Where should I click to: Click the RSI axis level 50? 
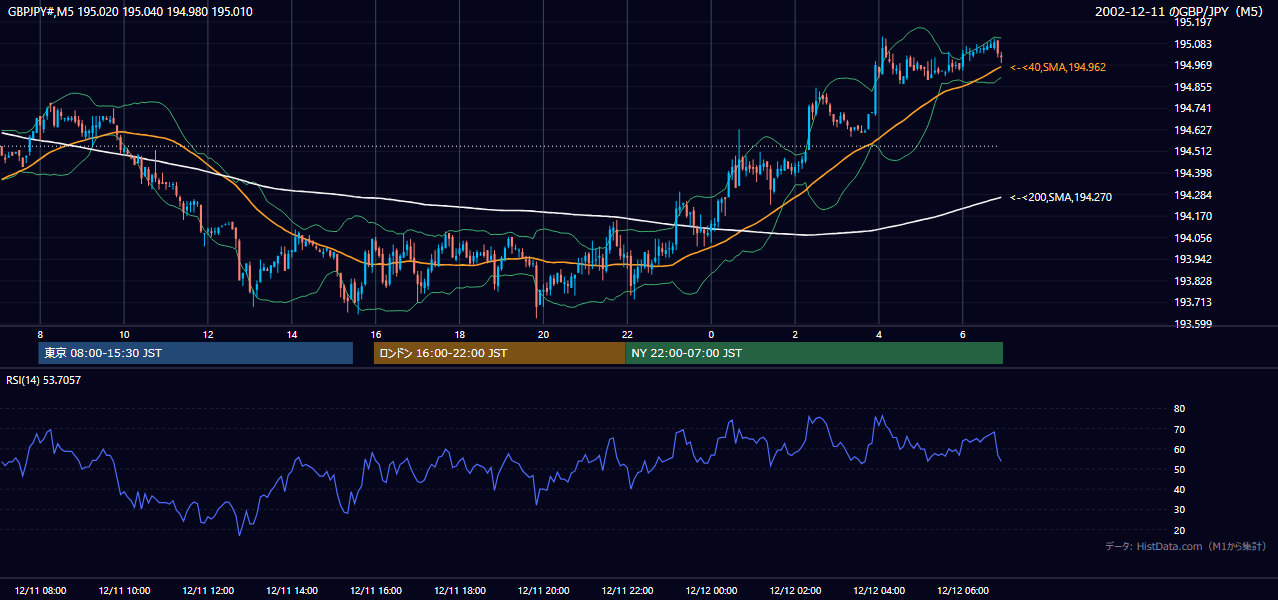1179,469
